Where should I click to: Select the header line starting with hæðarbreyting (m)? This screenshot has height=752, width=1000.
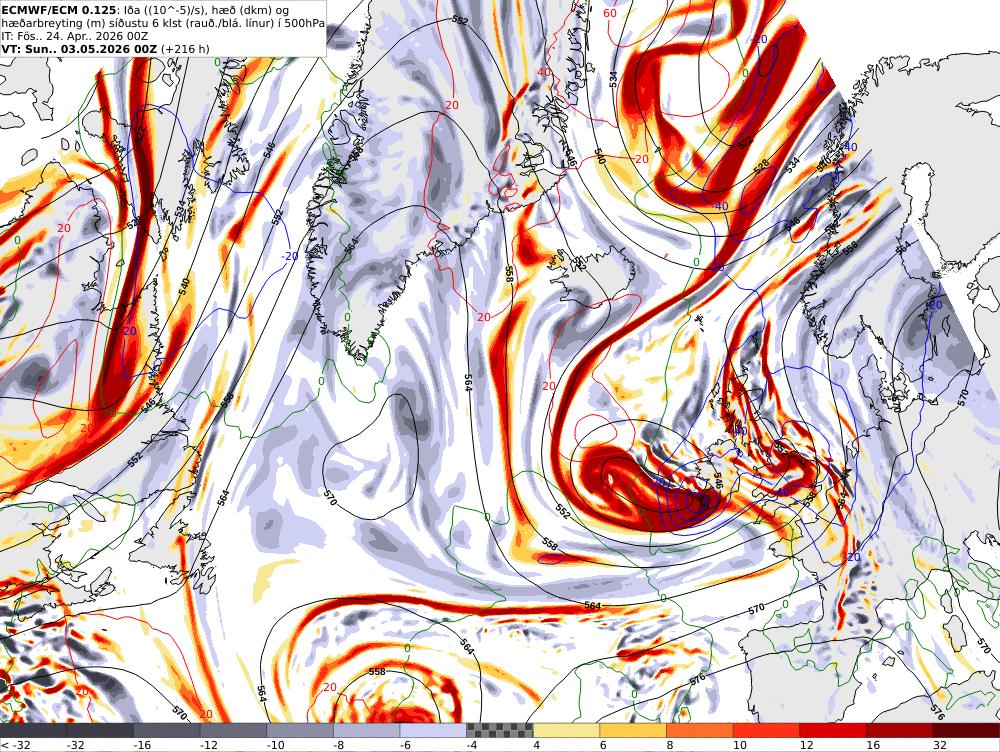click(163, 23)
